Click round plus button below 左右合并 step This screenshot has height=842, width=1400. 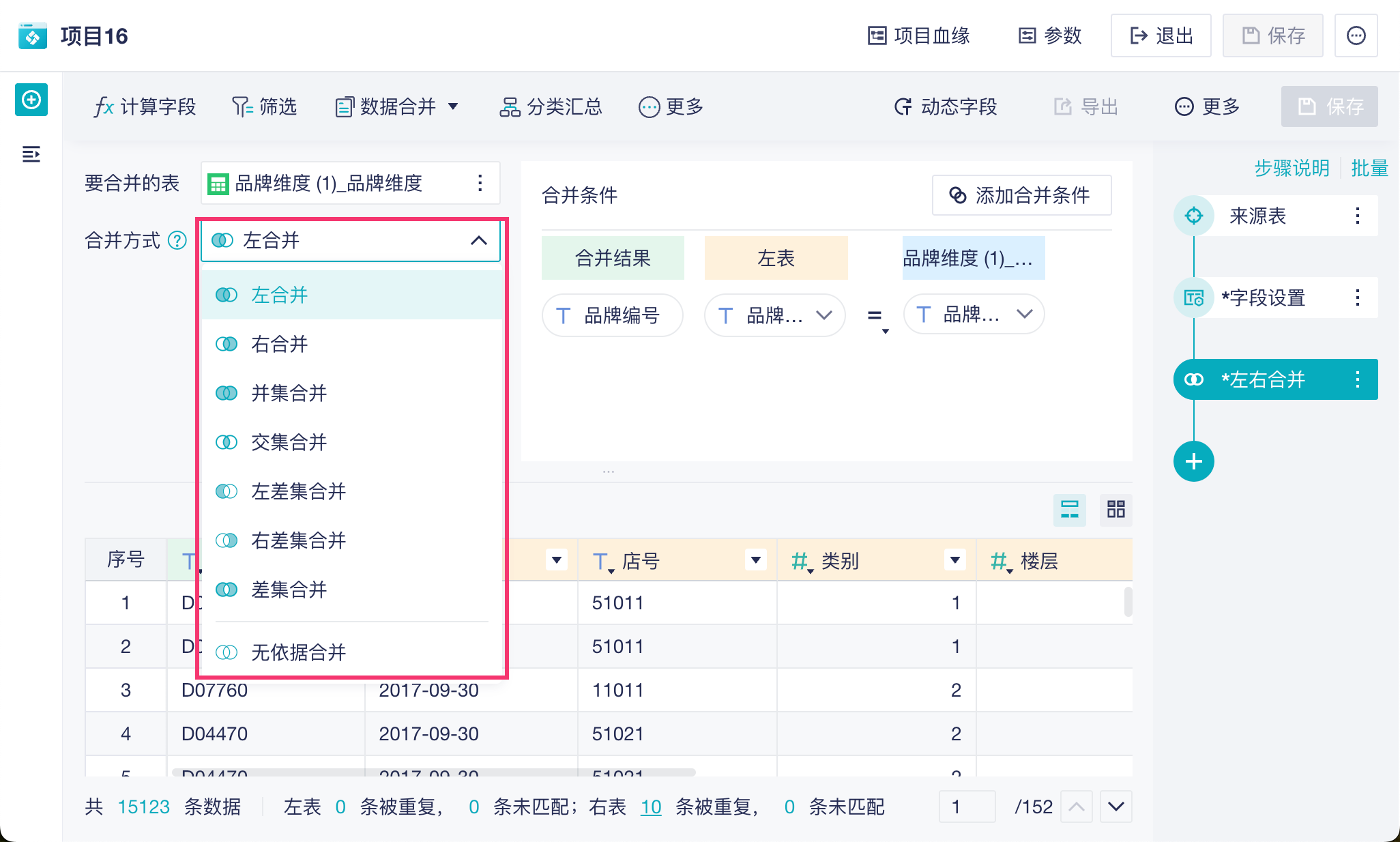click(x=1193, y=461)
